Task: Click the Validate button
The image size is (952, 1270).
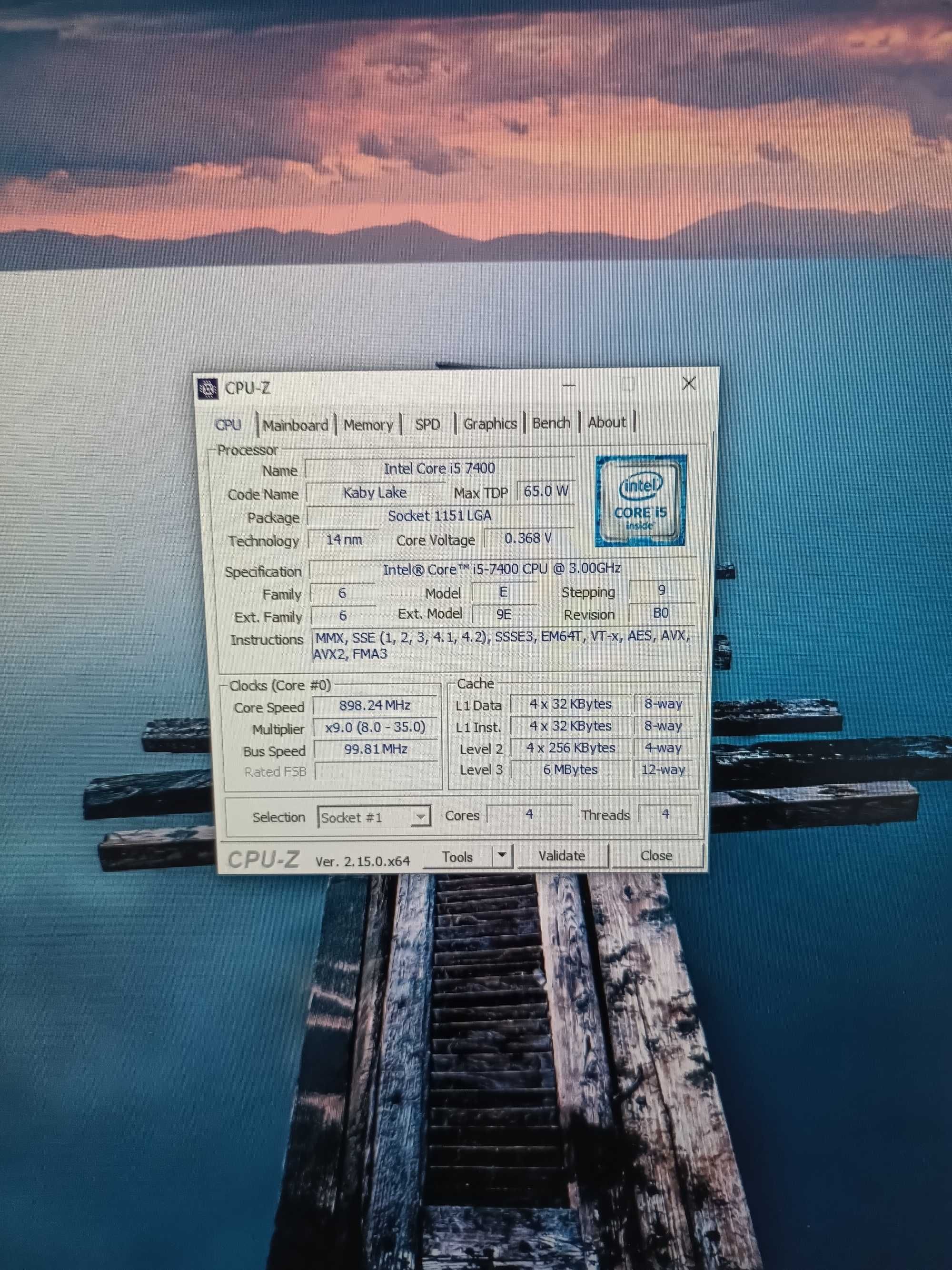Action: (x=562, y=855)
